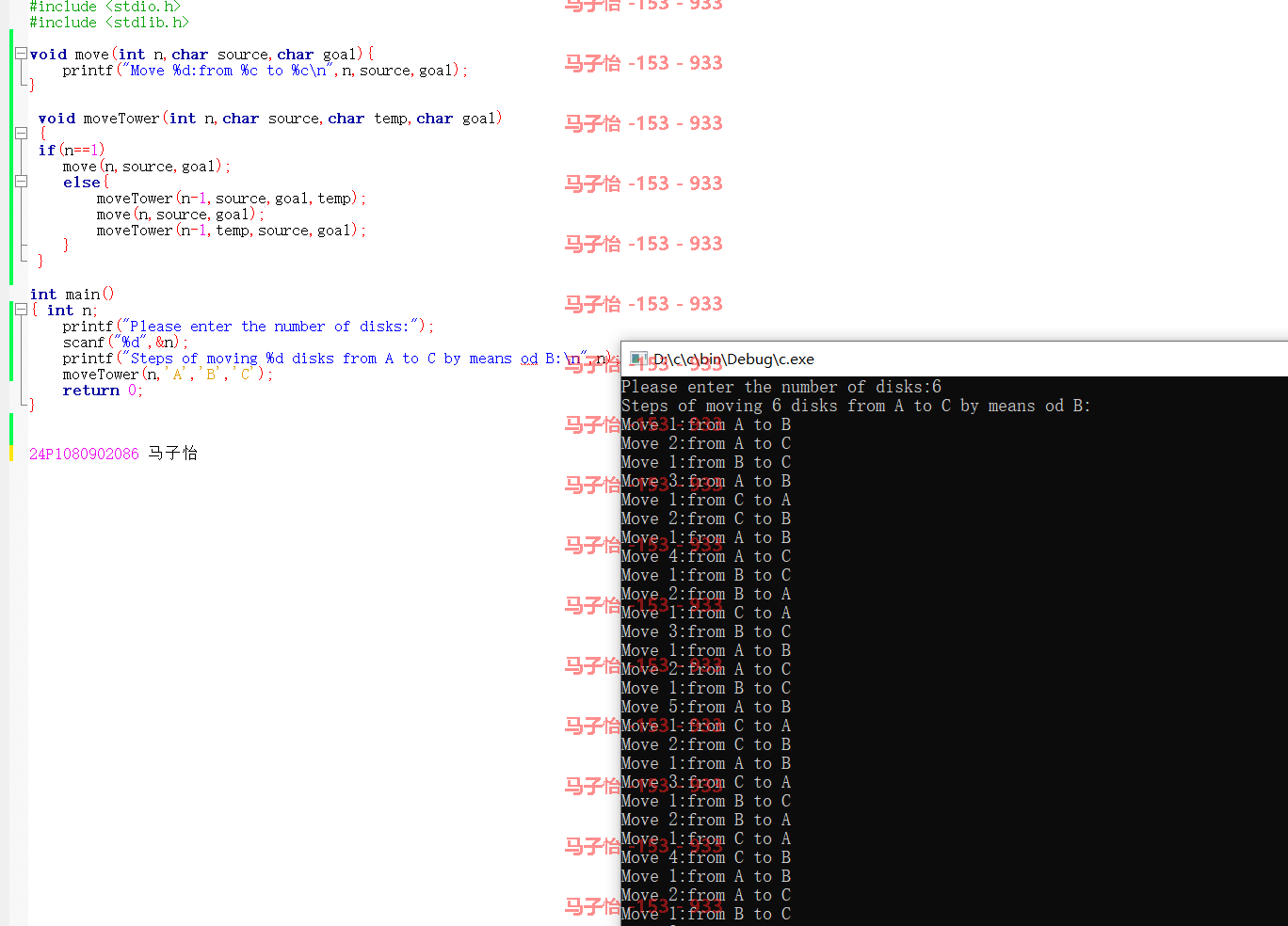Click console line "Move 5:from A to B"
The height and width of the screenshot is (926, 1288).
[x=706, y=707]
